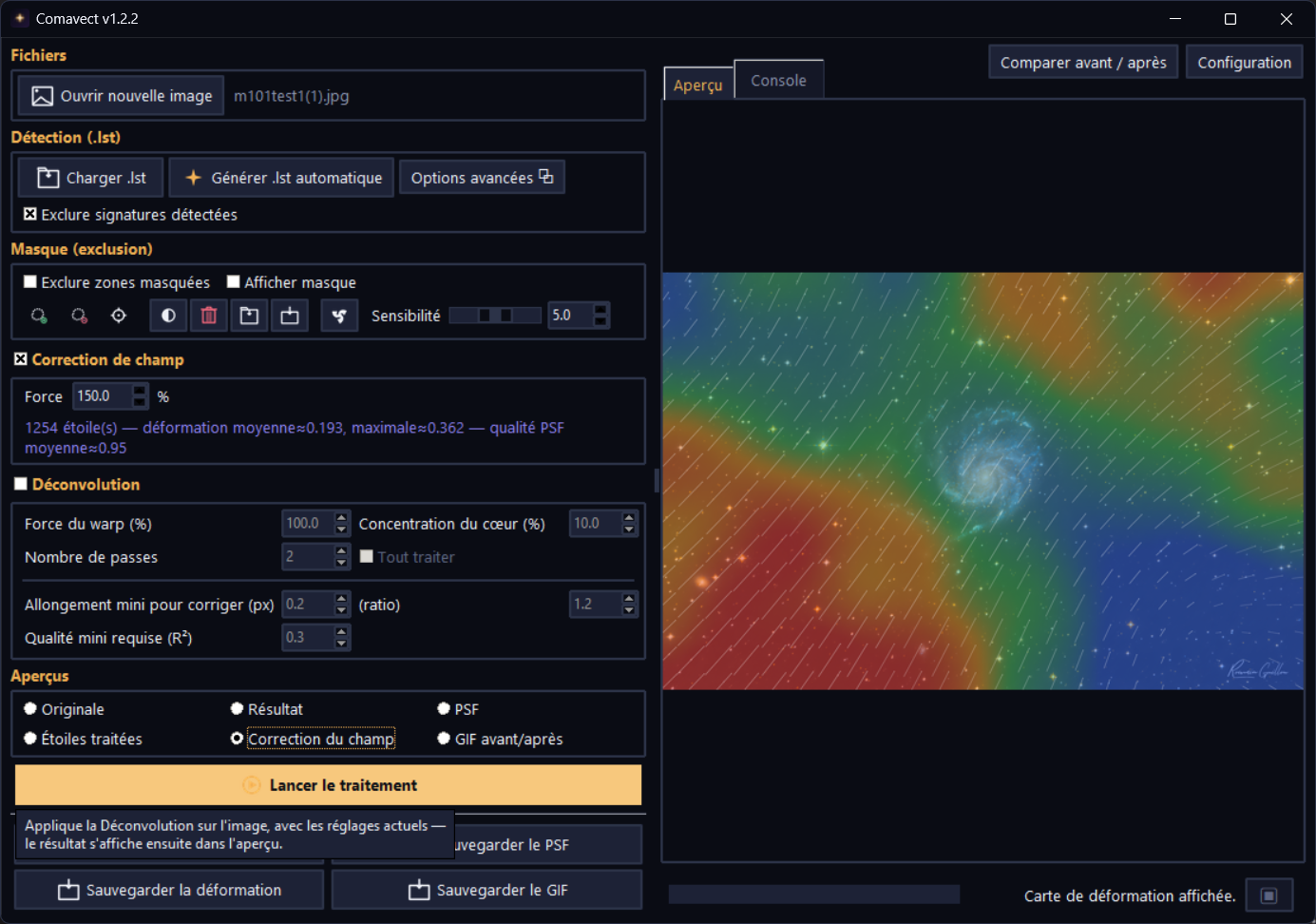Open the advanced options window
1316x924 pixels.
482,178
